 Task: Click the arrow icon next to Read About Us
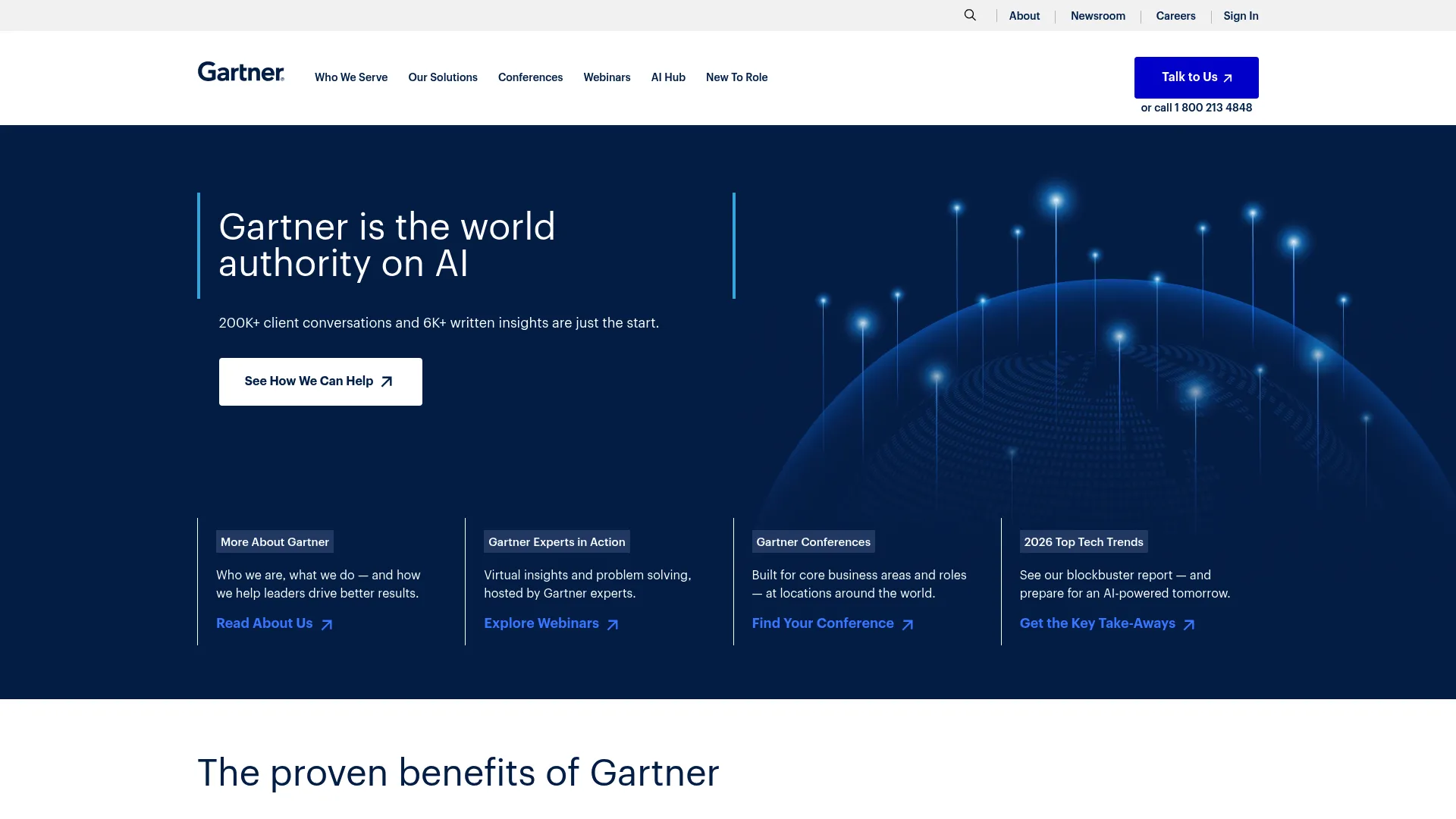tap(328, 624)
